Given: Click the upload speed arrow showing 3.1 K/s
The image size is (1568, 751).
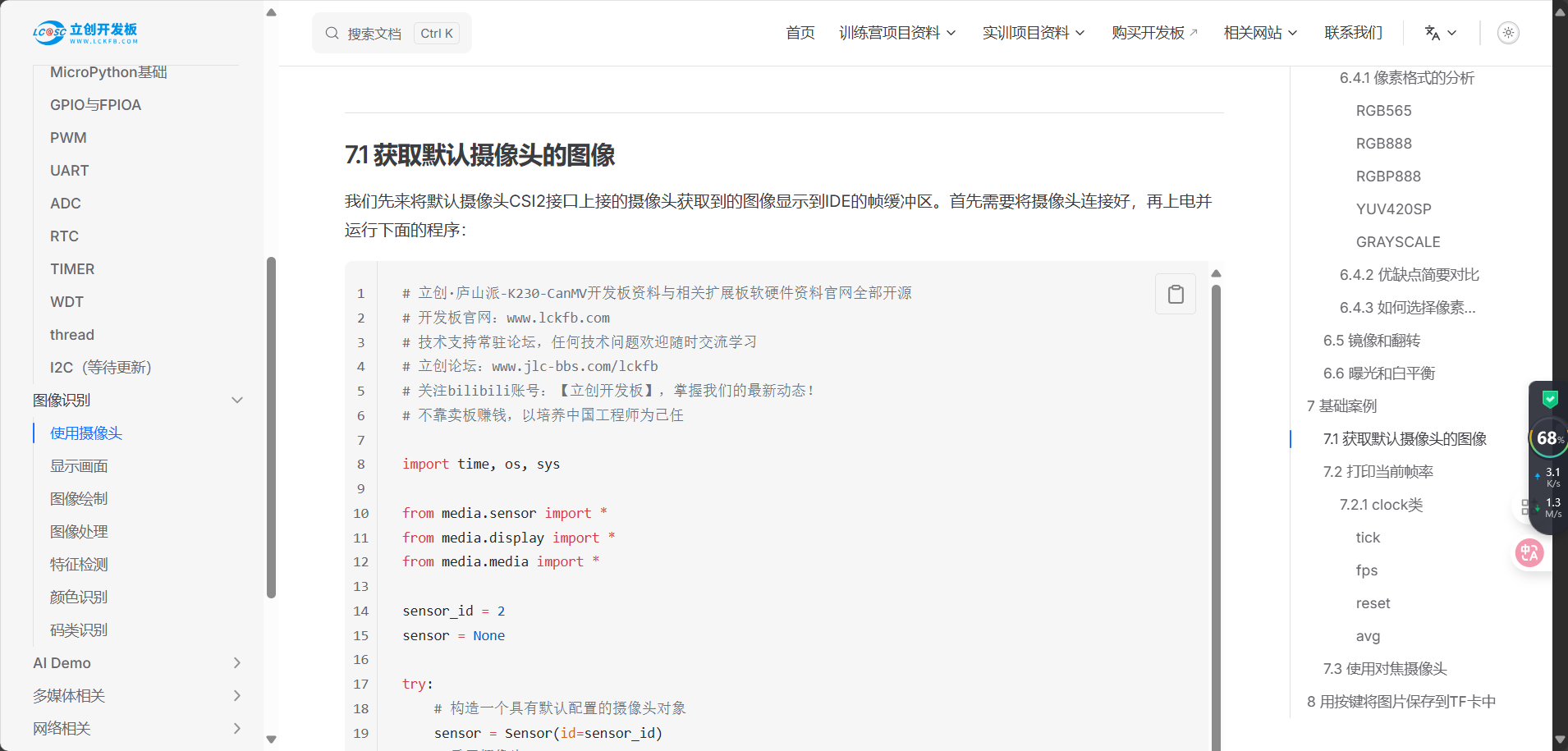Looking at the screenshot, I should point(1538,474).
